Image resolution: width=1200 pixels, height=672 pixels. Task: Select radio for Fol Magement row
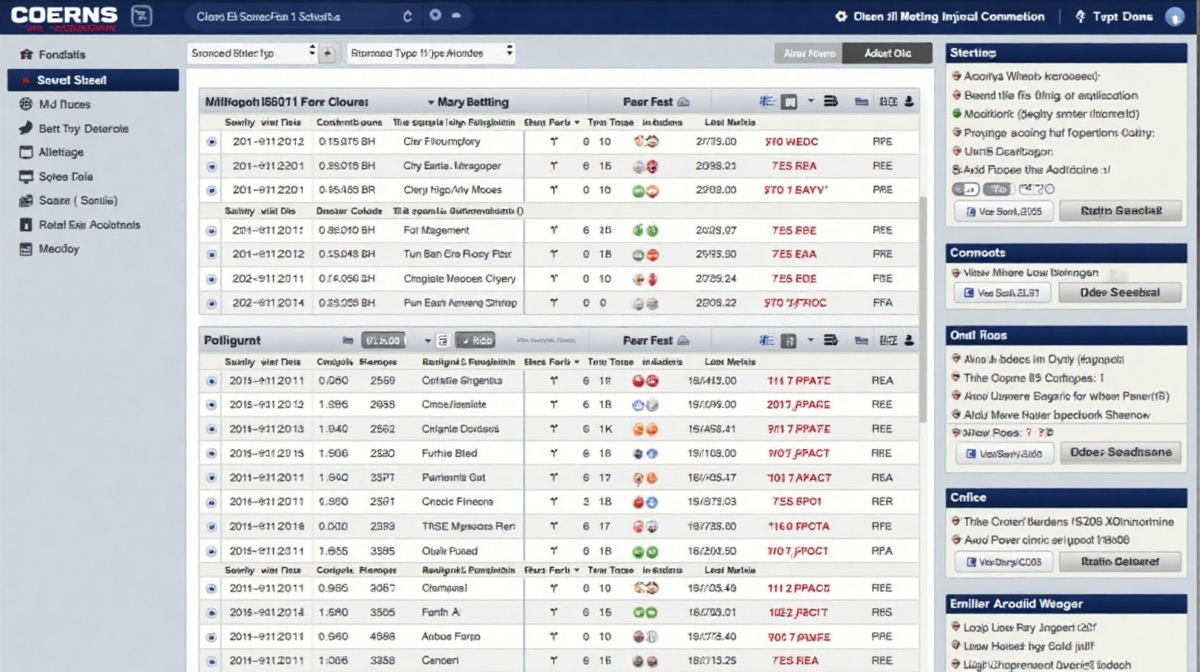pyautogui.click(x=211, y=231)
